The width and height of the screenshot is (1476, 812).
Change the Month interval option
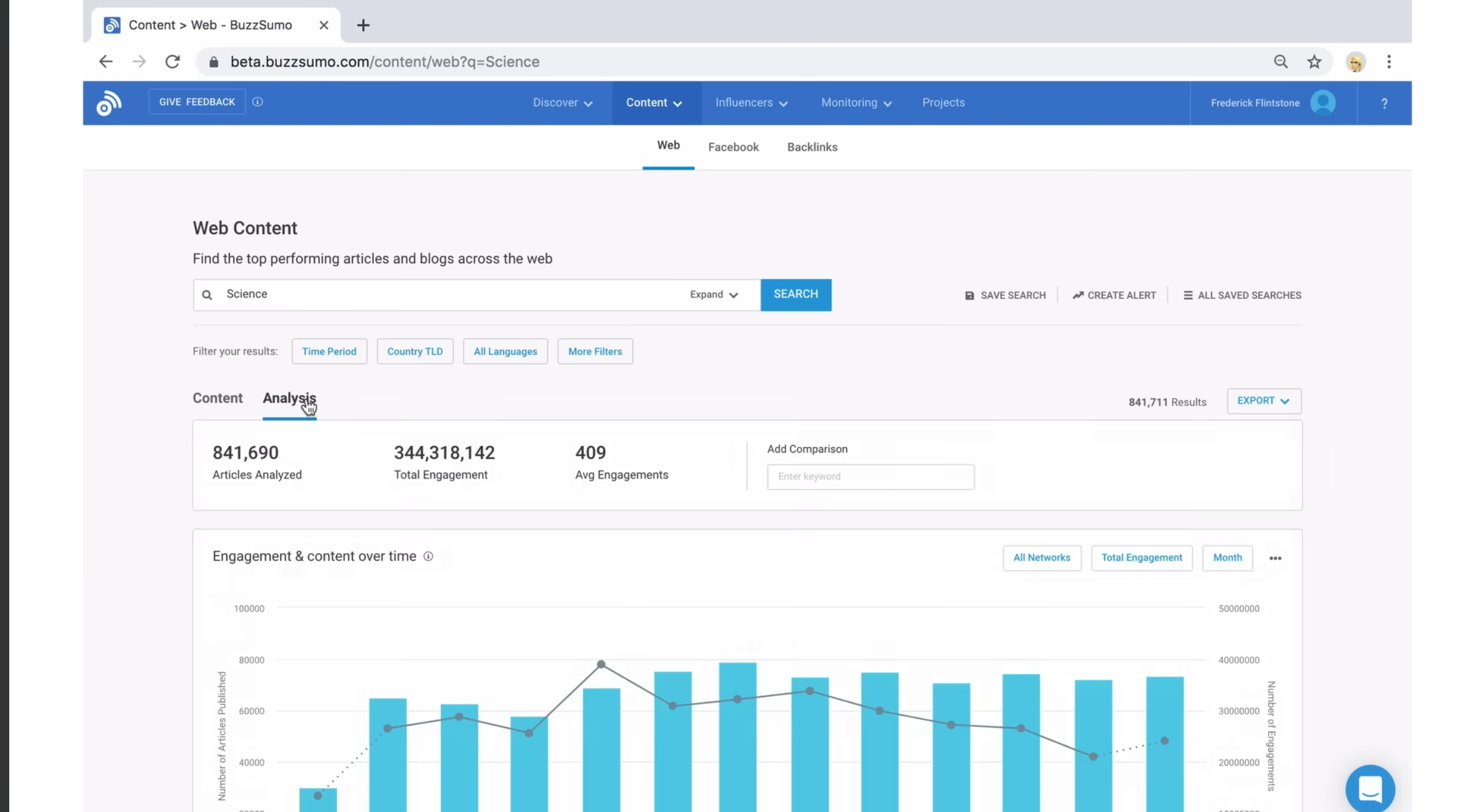click(x=1227, y=557)
